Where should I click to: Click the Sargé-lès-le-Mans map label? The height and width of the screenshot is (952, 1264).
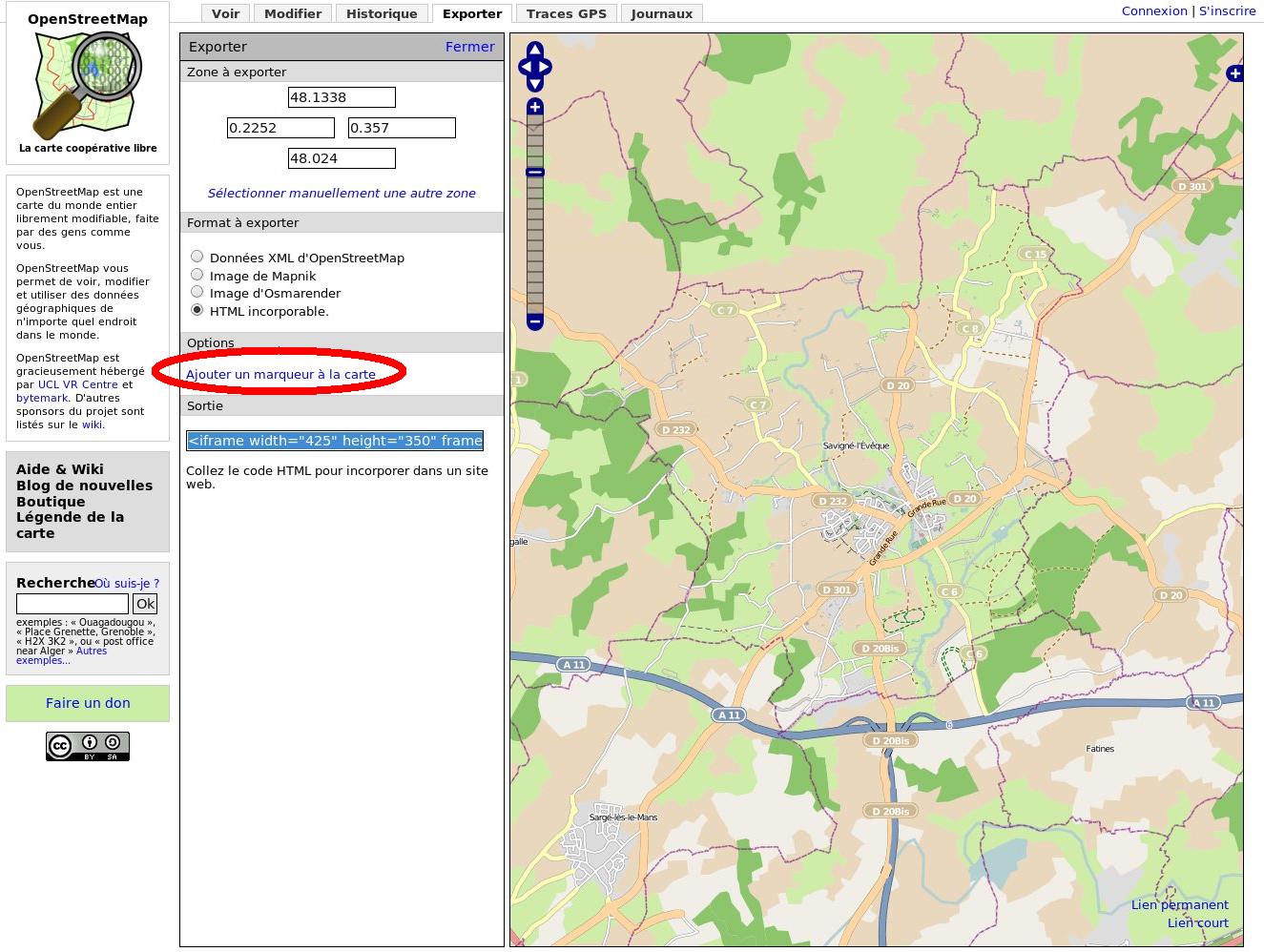623,817
